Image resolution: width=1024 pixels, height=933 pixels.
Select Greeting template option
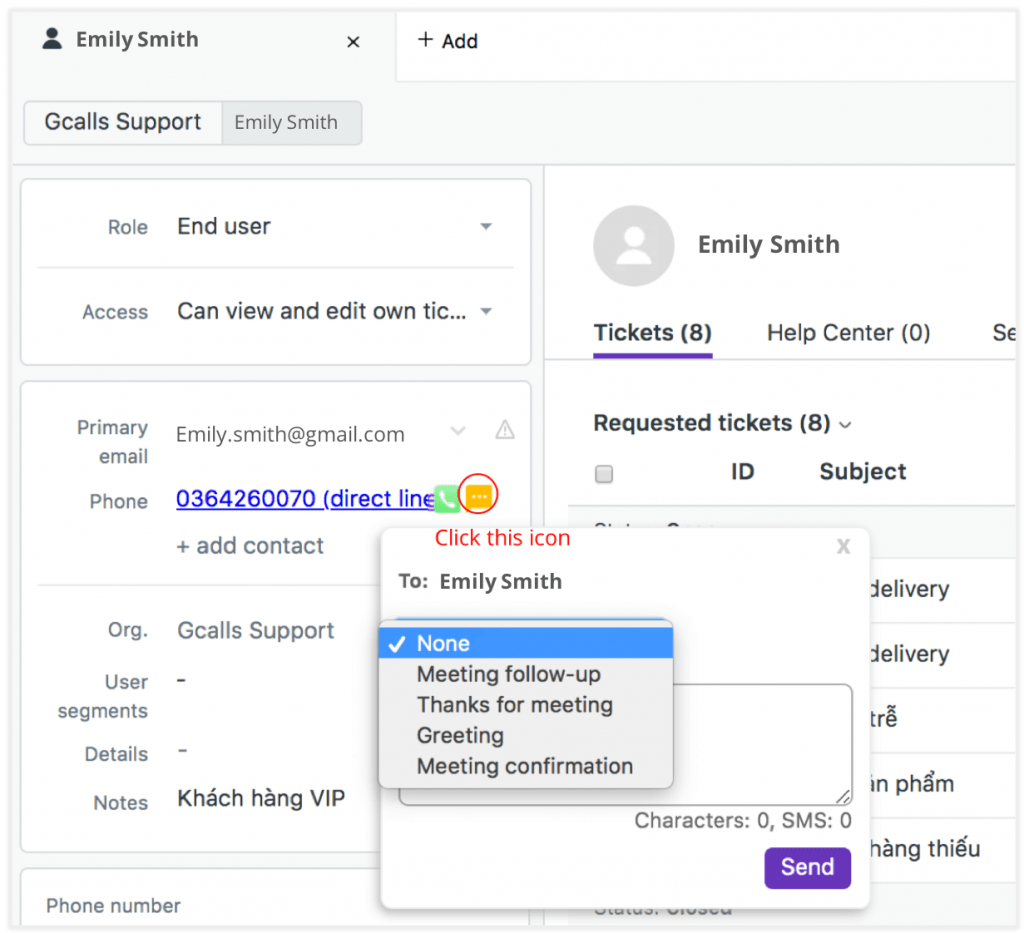pyautogui.click(x=526, y=735)
